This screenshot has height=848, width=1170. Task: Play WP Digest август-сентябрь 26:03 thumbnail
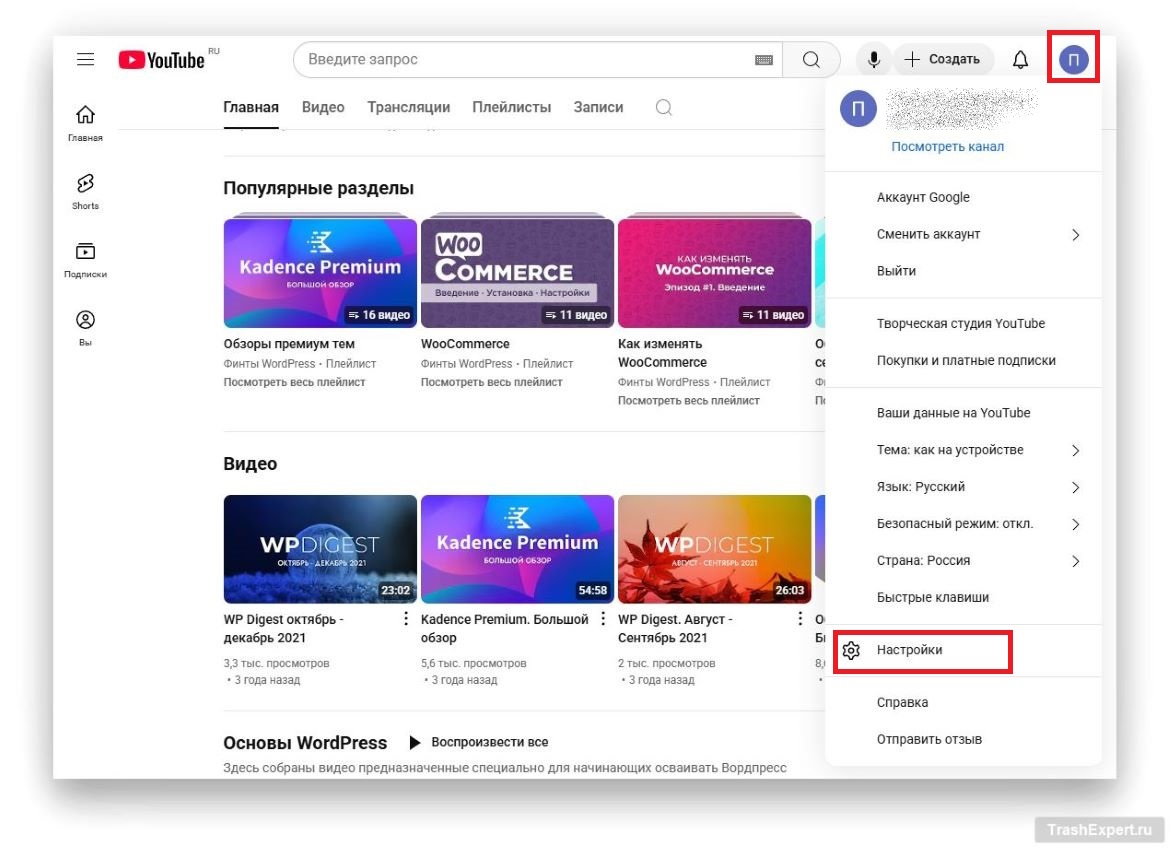714,549
